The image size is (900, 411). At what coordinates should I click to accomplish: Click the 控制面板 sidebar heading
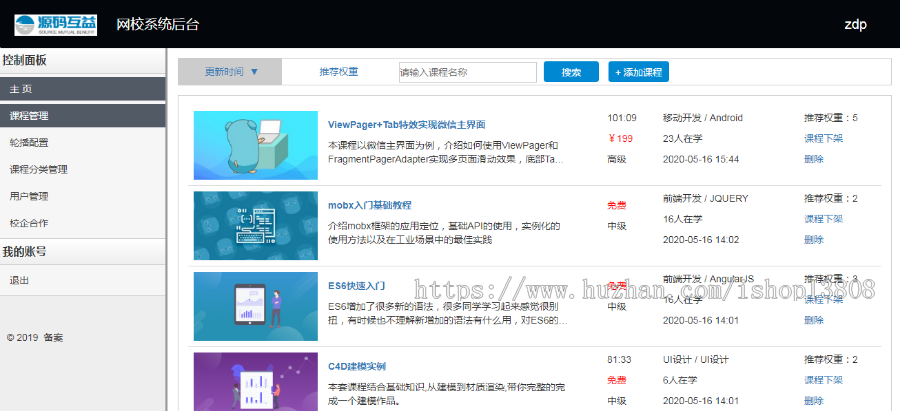point(24,60)
